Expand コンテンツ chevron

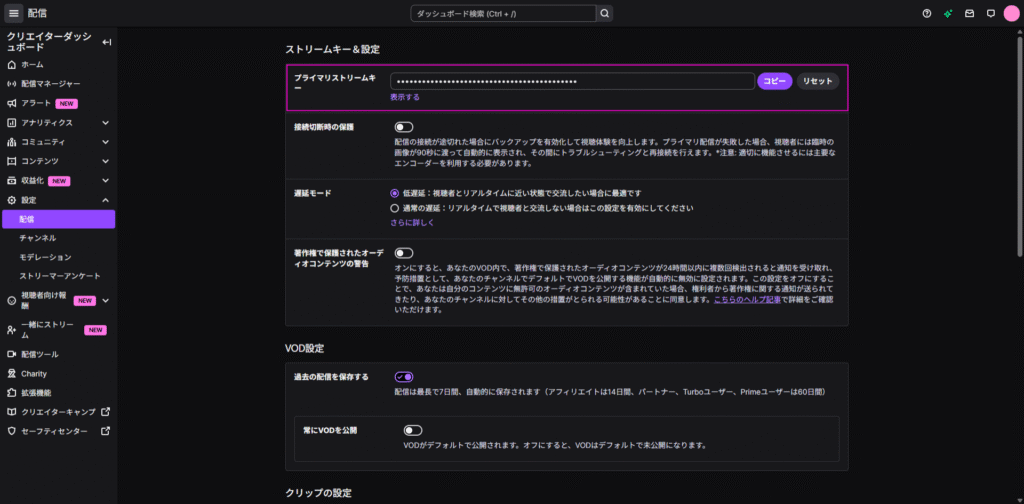pyautogui.click(x=106, y=161)
